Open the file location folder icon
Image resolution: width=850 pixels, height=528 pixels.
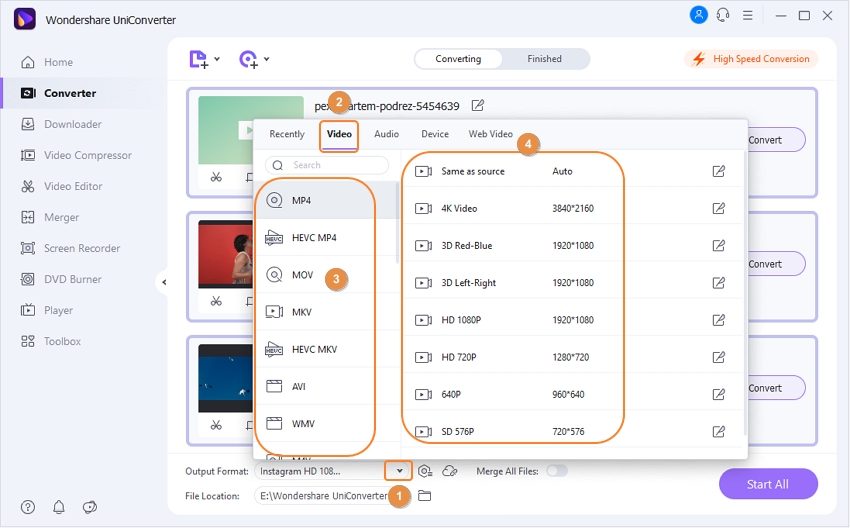tap(424, 496)
